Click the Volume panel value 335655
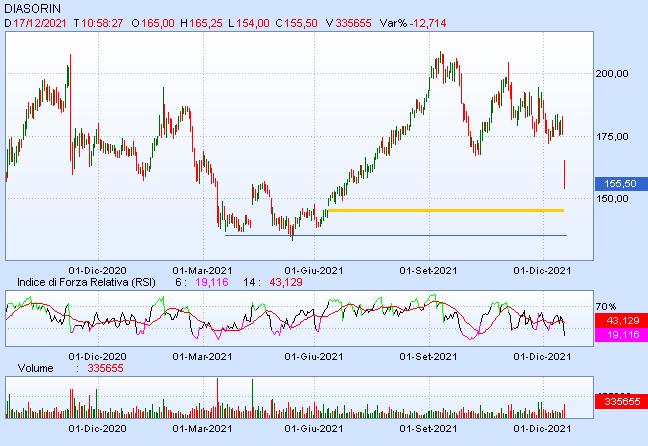This screenshot has height=446, width=648. coord(105,368)
